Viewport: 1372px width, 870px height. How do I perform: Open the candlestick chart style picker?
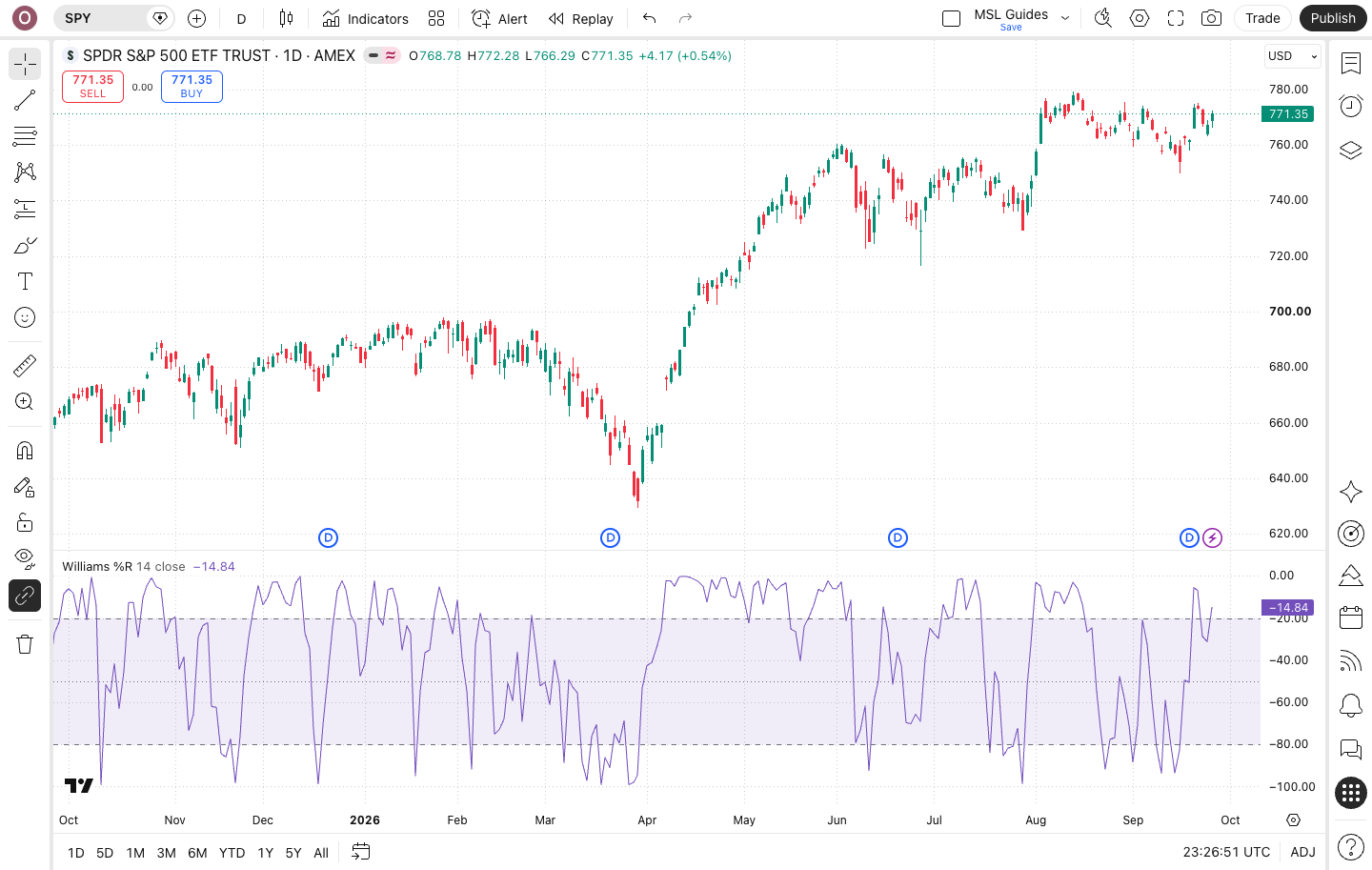[286, 18]
